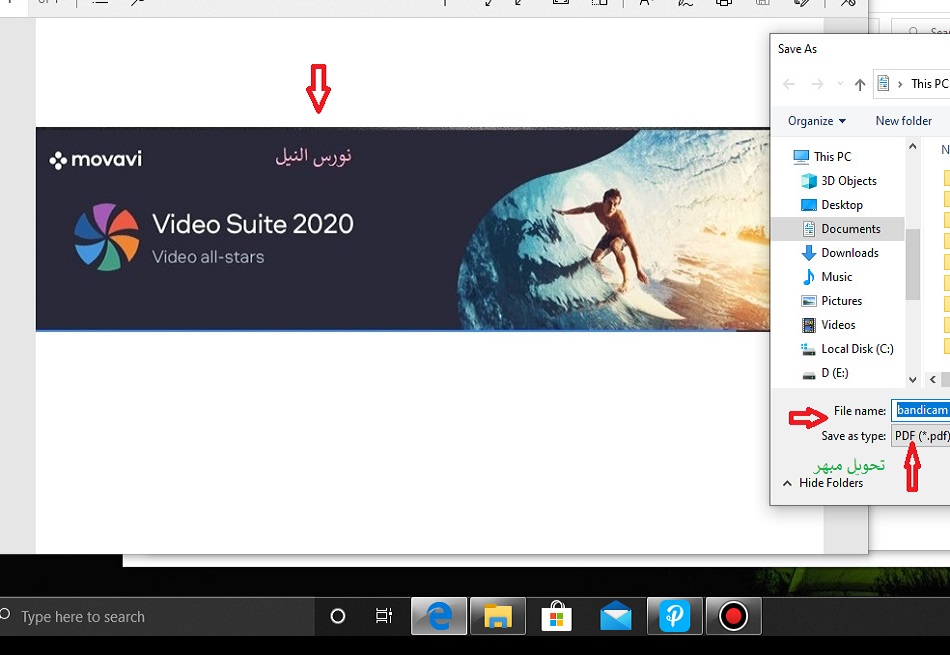Expand the Organize dropdown menu
Screen dimensions: 950x655
816,121
